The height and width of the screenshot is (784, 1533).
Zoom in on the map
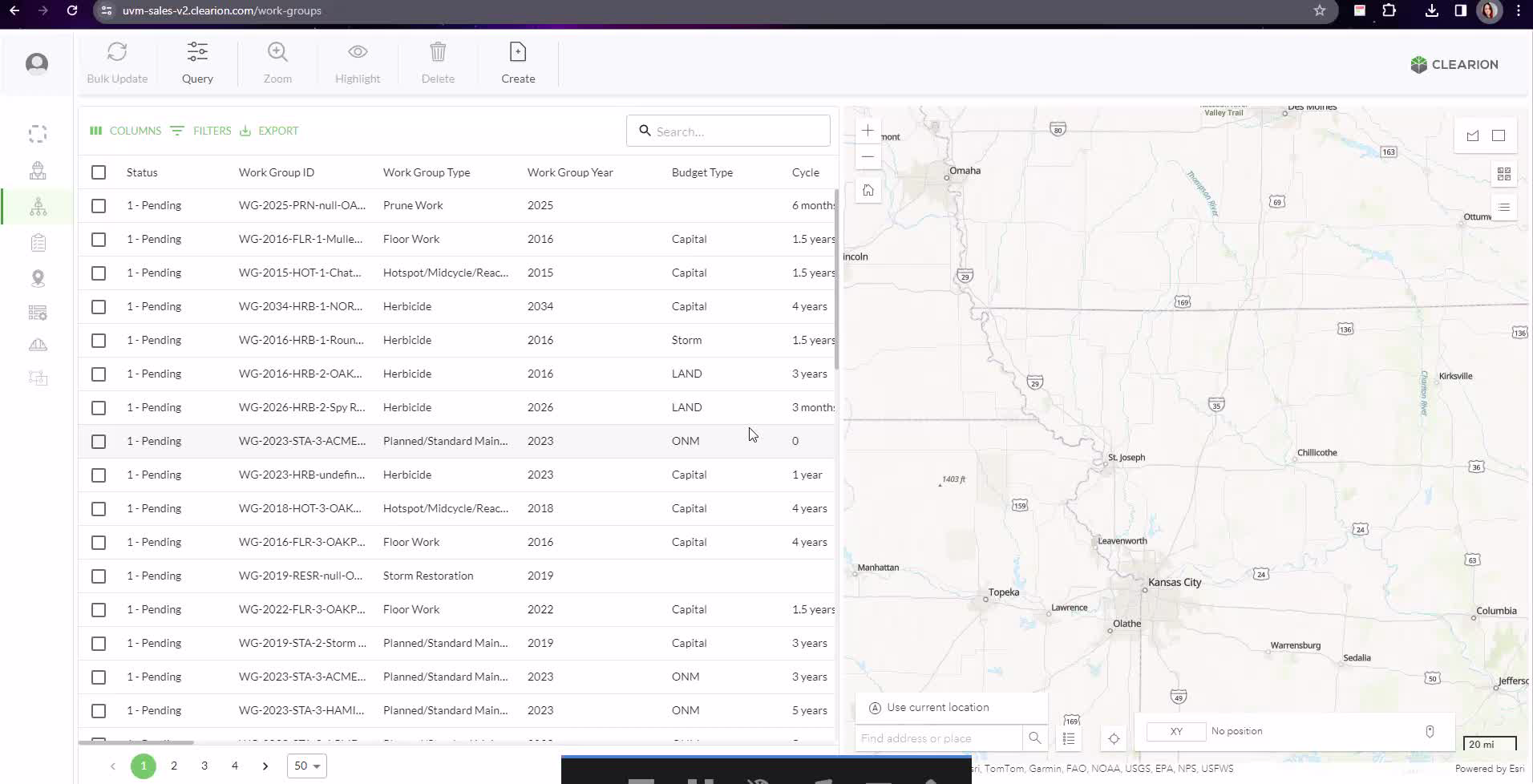(868, 130)
